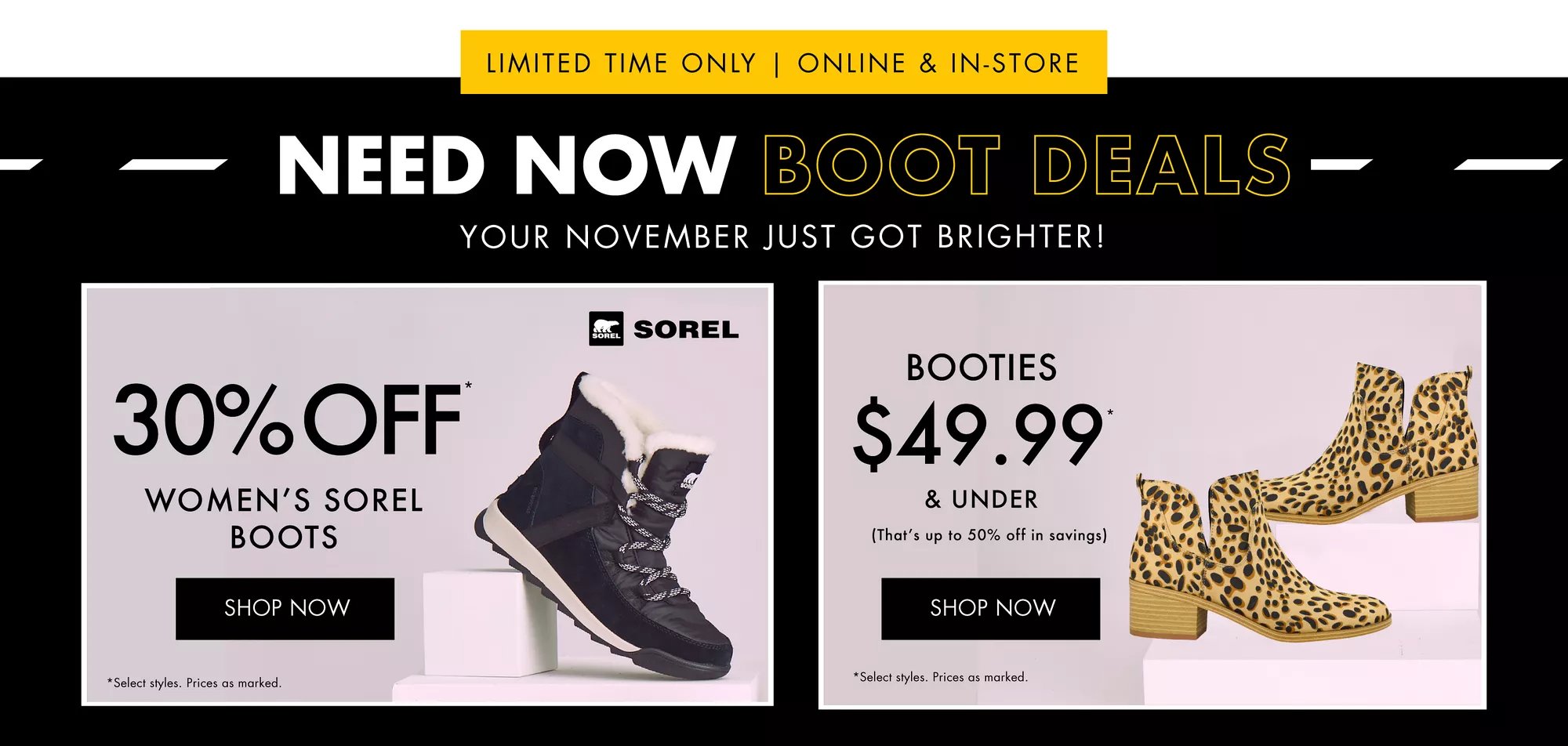The width and height of the screenshot is (1568, 746).
Task: Click the November Just Got Brighter tagline
Action: (x=782, y=237)
